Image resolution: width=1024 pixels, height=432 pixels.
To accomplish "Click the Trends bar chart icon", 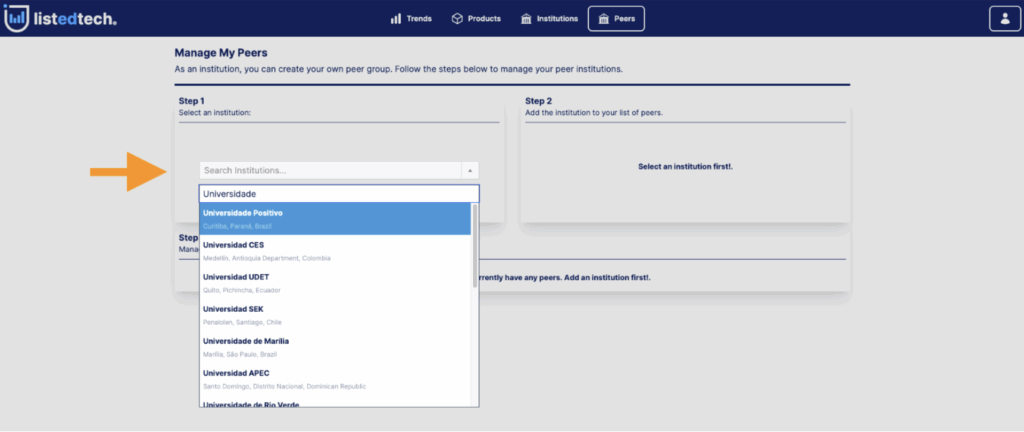I will pyautogui.click(x=396, y=19).
